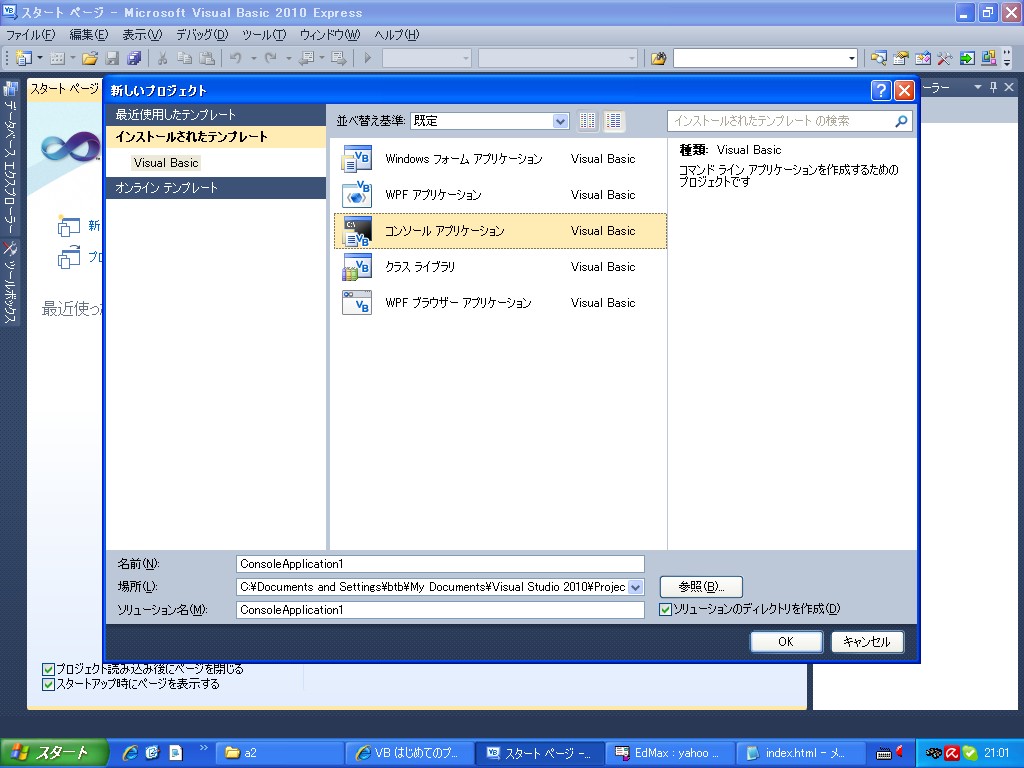Click the Redo arrow icon

click(270, 59)
